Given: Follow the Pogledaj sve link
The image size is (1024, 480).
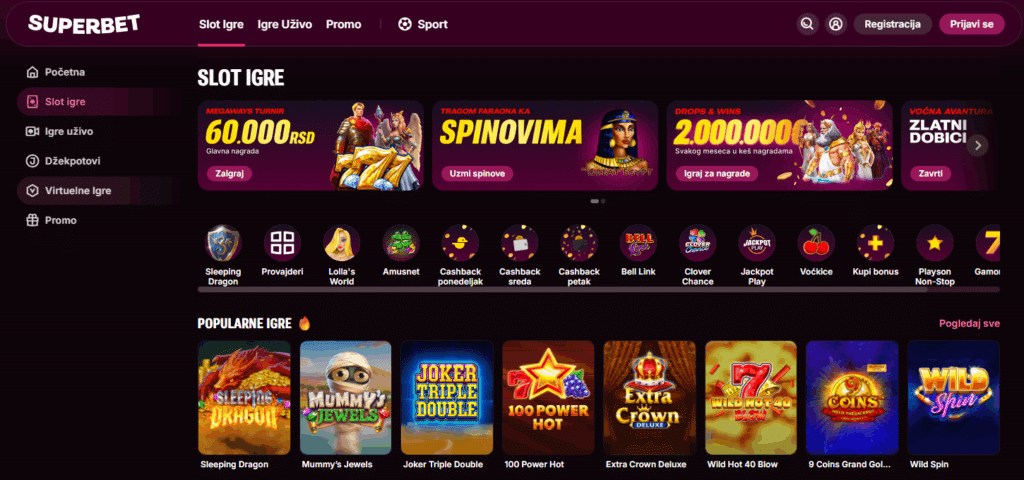Looking at the screenshot, I should click(969, 323).
